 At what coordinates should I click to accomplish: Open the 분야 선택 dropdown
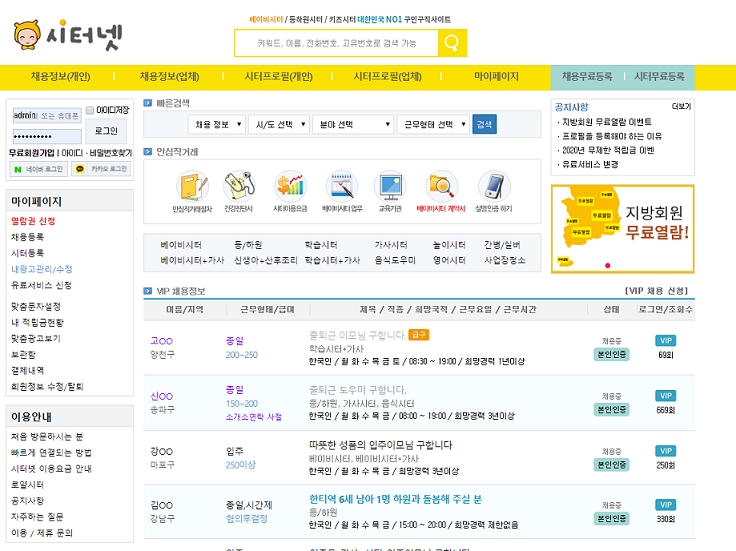(x=353, y=124)
